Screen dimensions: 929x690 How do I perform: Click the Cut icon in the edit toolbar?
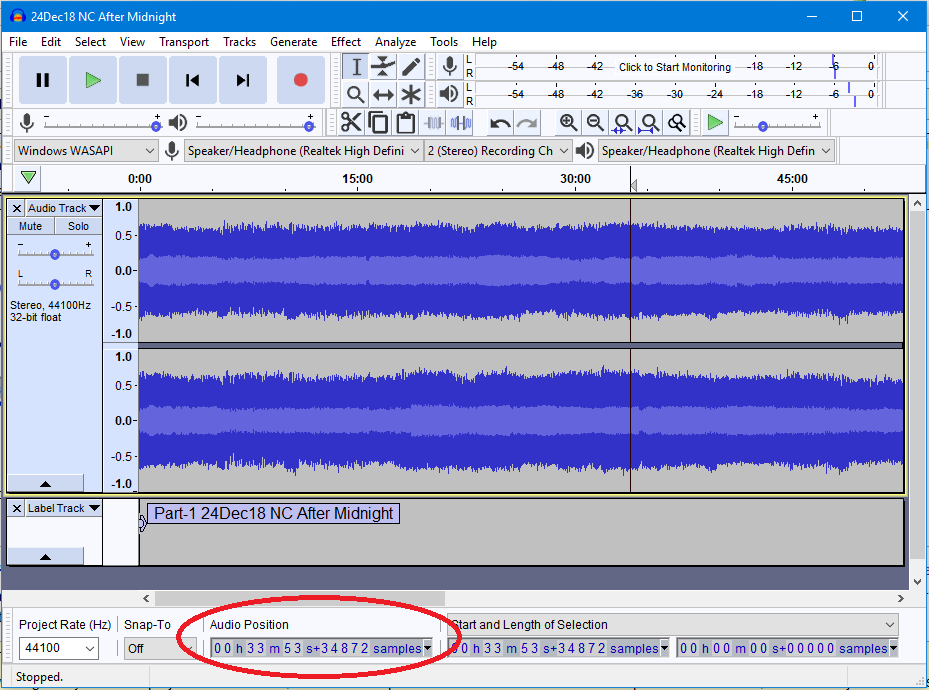point(351,122)
